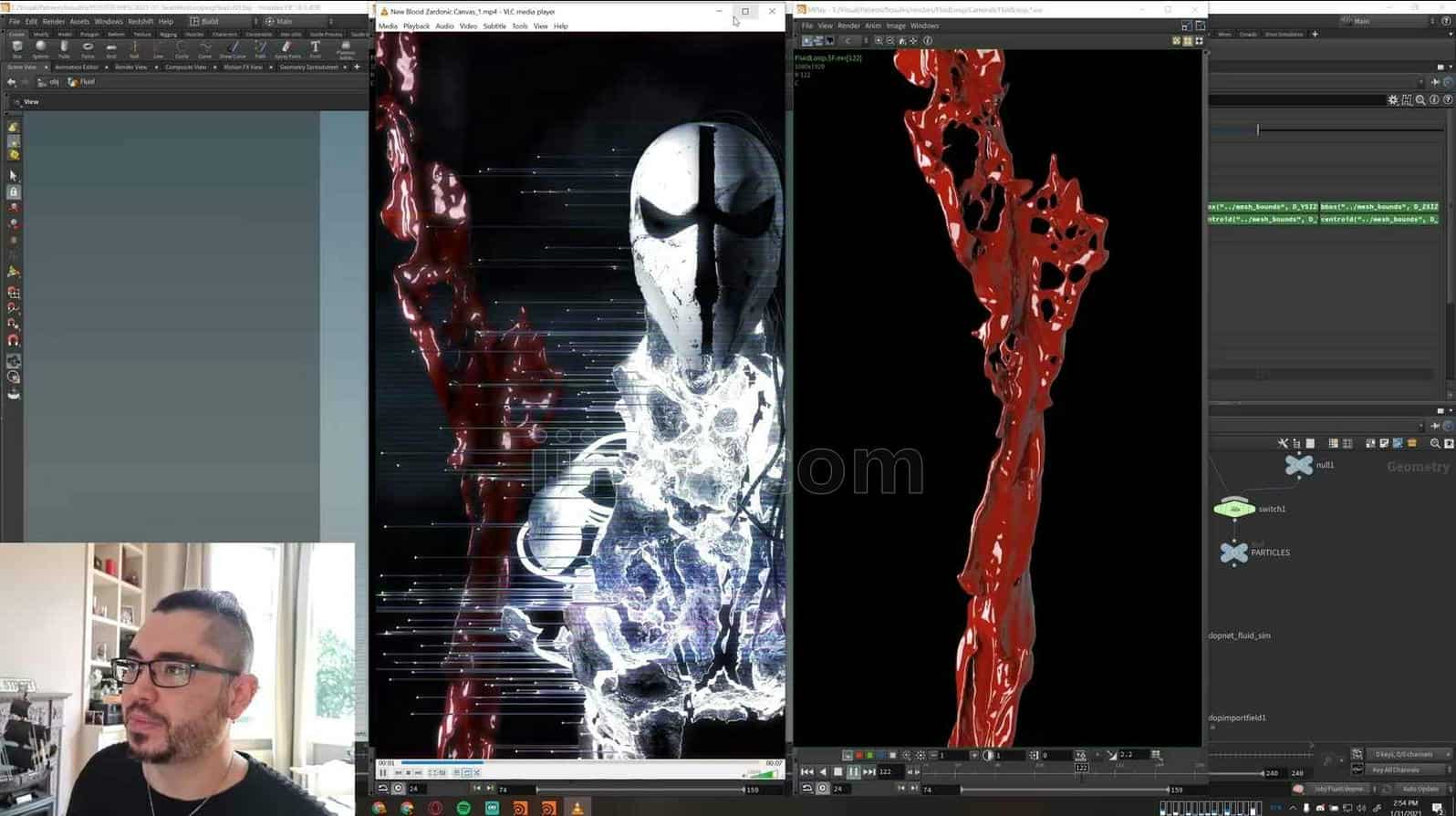Switch to the Render View tab

(130, 67)
